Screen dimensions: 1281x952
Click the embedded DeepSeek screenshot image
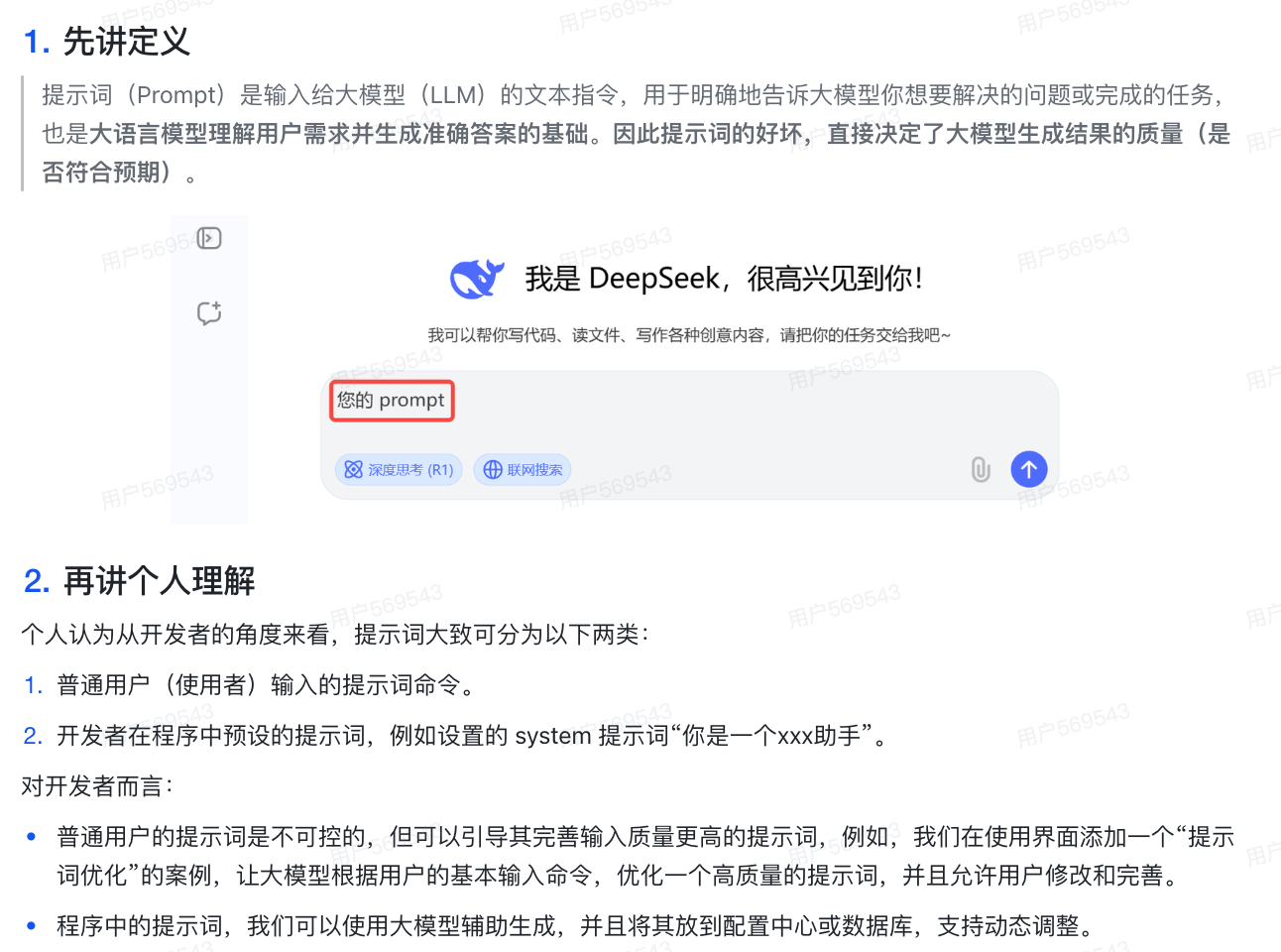click(x=615, y=369)
